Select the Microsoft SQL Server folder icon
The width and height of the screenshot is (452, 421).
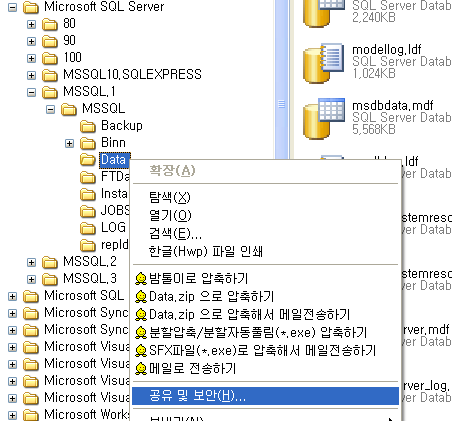[x=31, y=7]
